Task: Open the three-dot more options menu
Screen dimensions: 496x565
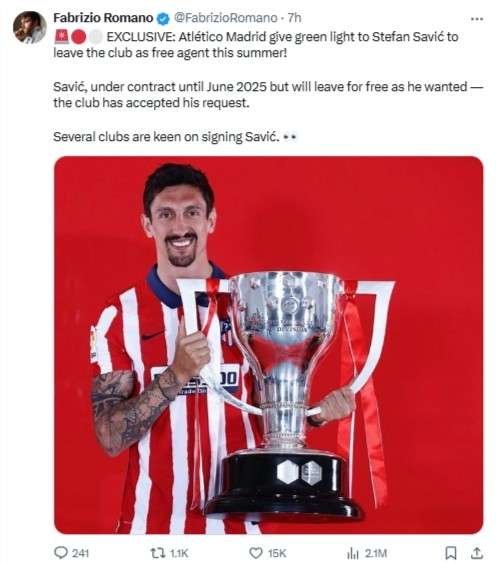Action: pos(477,19)
